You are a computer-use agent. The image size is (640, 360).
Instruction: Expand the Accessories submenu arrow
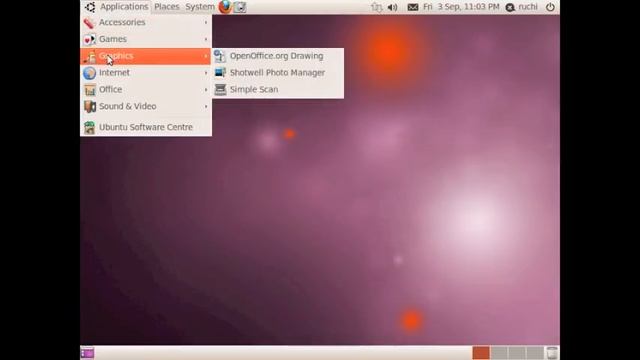206,22
